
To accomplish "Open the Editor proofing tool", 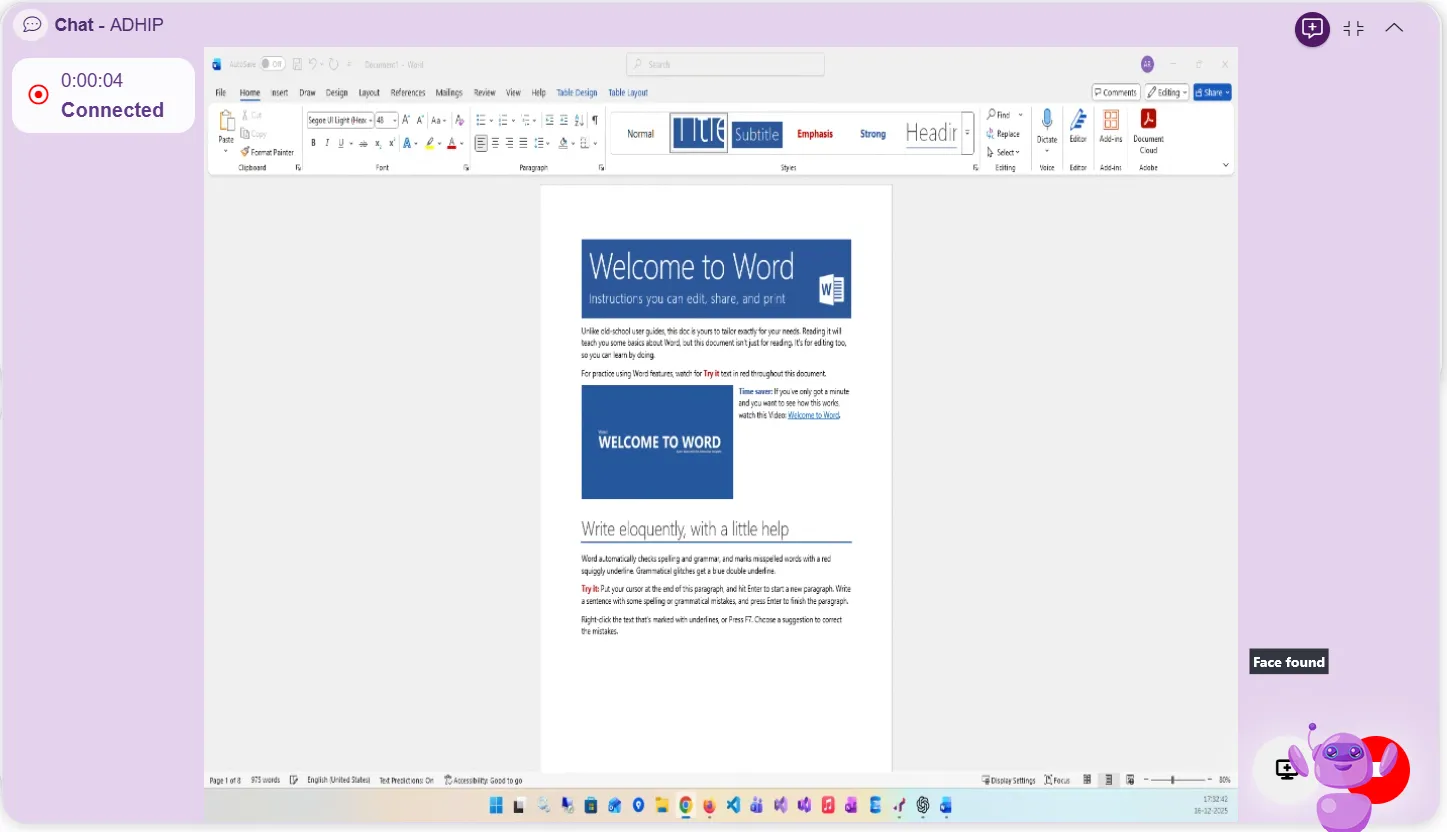I will [1078, 120].
